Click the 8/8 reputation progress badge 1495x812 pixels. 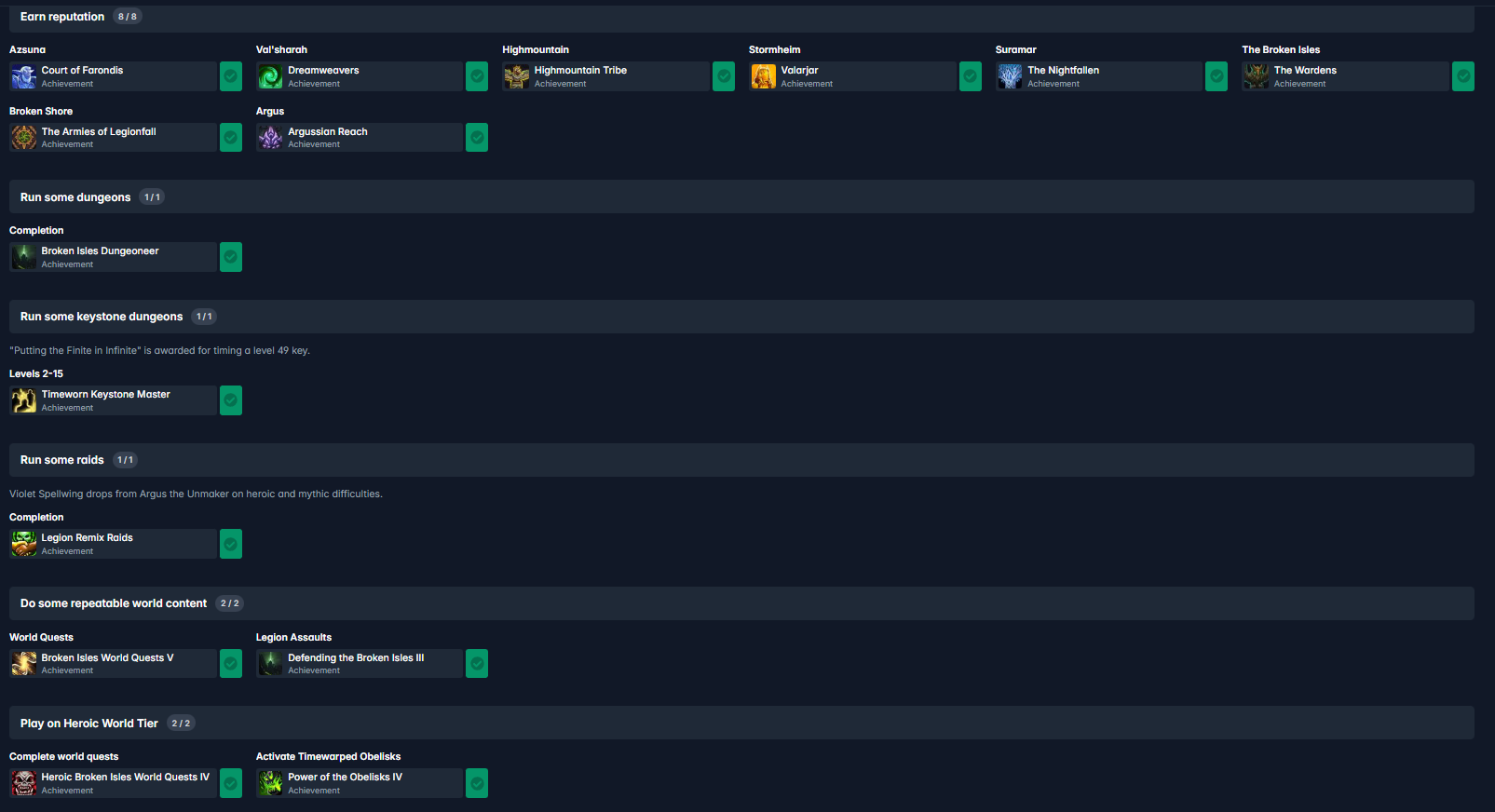tap(128, 17)
